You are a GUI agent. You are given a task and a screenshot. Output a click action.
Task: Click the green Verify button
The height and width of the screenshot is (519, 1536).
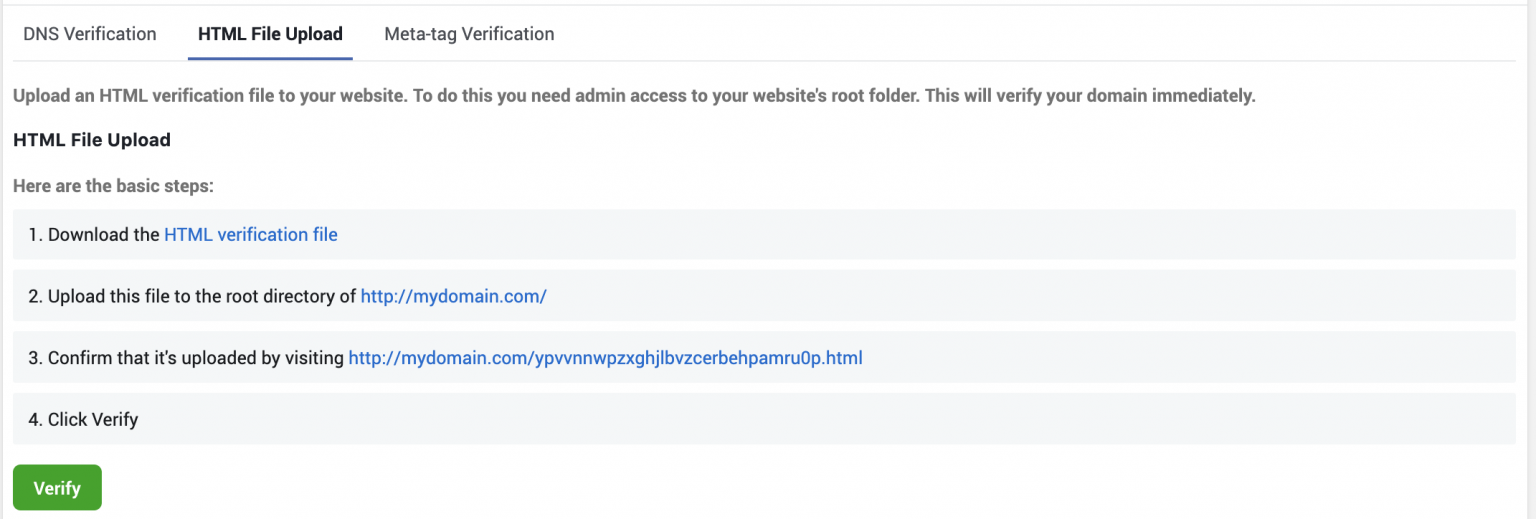[57, 488]
